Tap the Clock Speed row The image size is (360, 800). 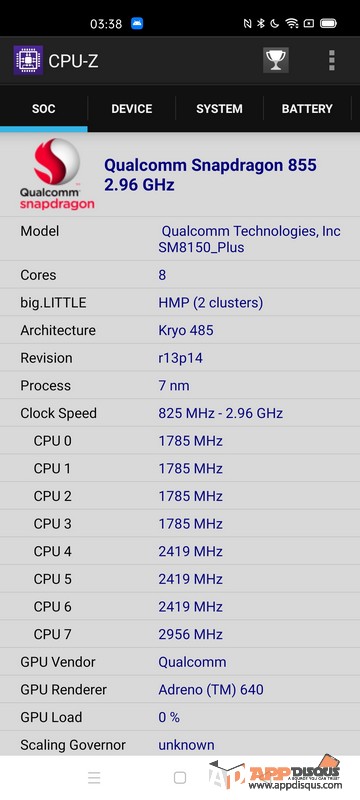click(180, 413)
